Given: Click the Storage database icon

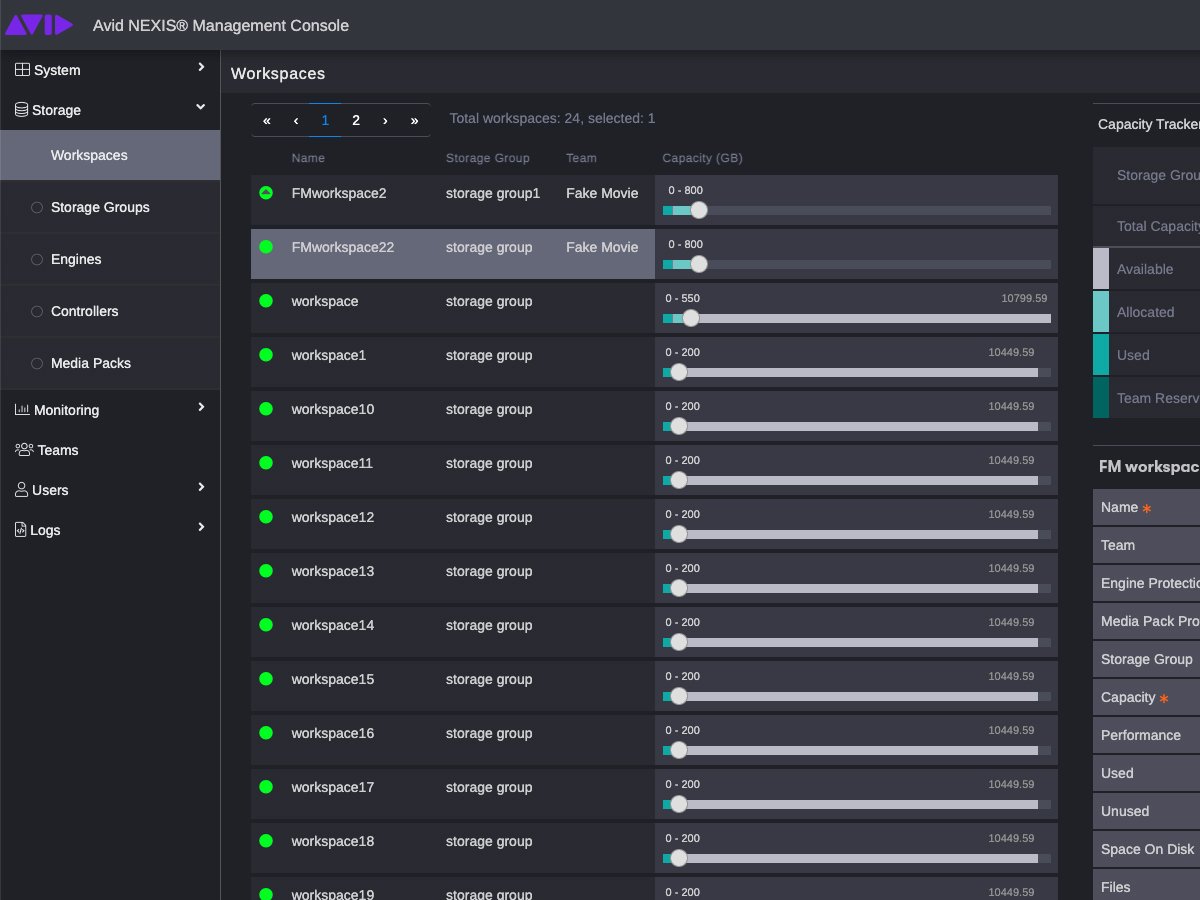Looking at the screenshot, I should pos(21,110).
